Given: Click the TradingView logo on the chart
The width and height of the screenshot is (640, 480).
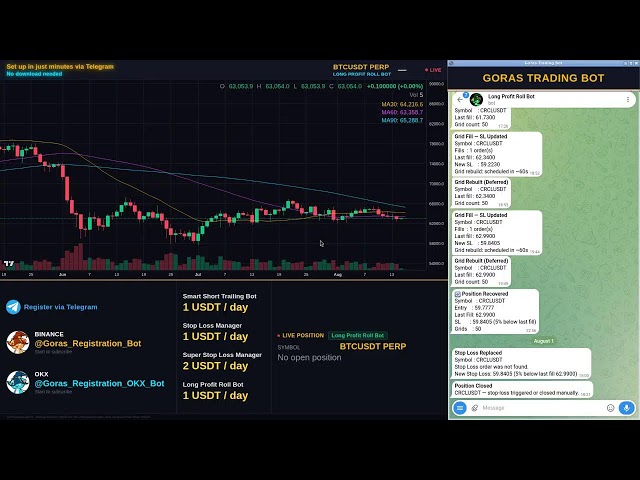Looking at the screenshot, I should tap(9, 264).
